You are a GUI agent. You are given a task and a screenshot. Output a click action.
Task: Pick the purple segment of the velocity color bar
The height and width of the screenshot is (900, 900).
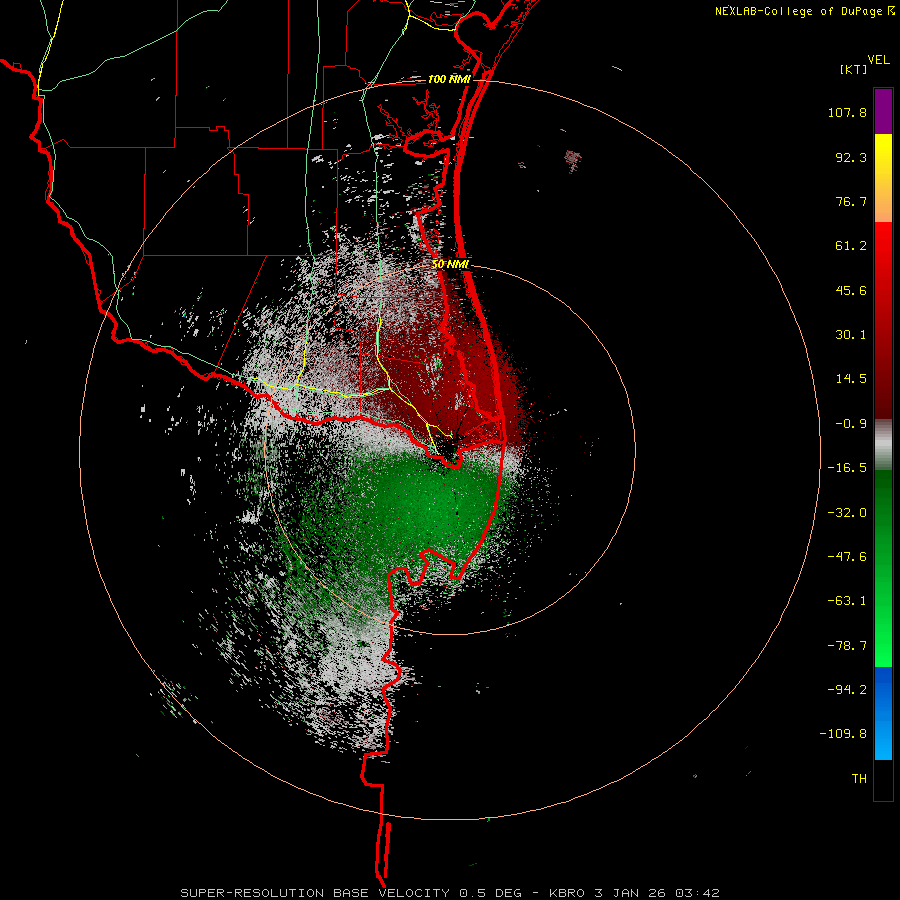(883, 111)
